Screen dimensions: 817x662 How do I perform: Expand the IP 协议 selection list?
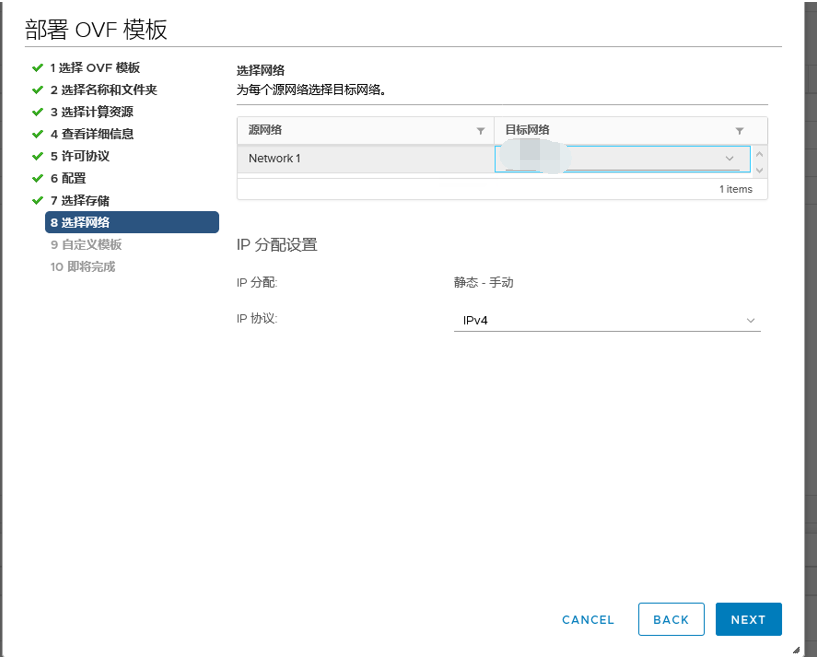750,320
